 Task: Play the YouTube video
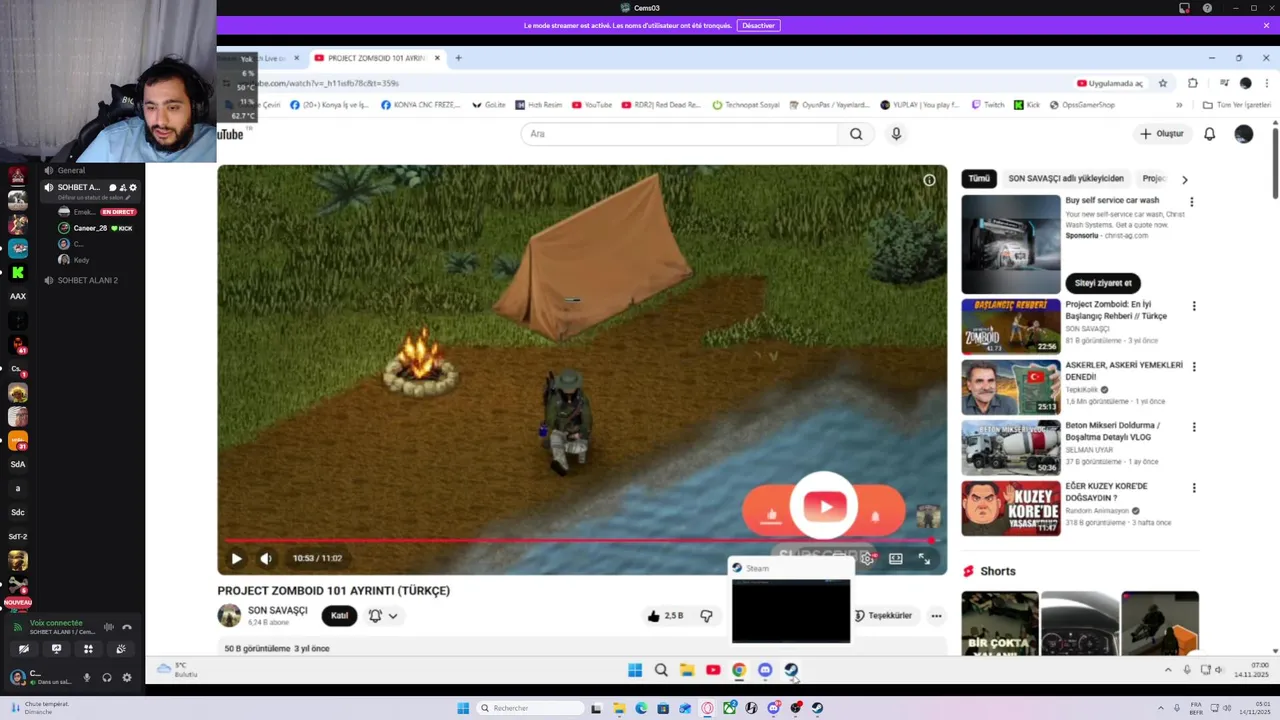click(x=236, y=559)
